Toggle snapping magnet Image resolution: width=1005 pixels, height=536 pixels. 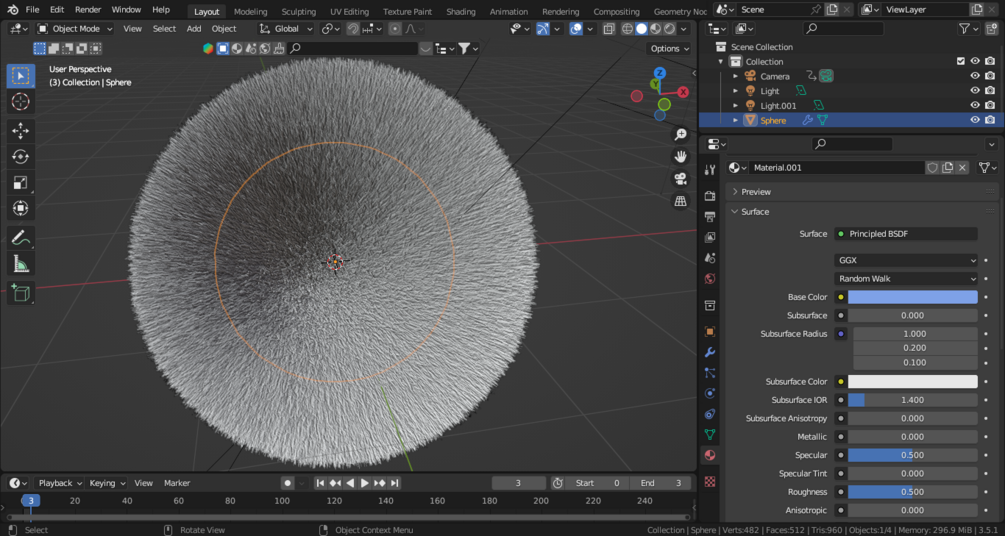point(353,29)
